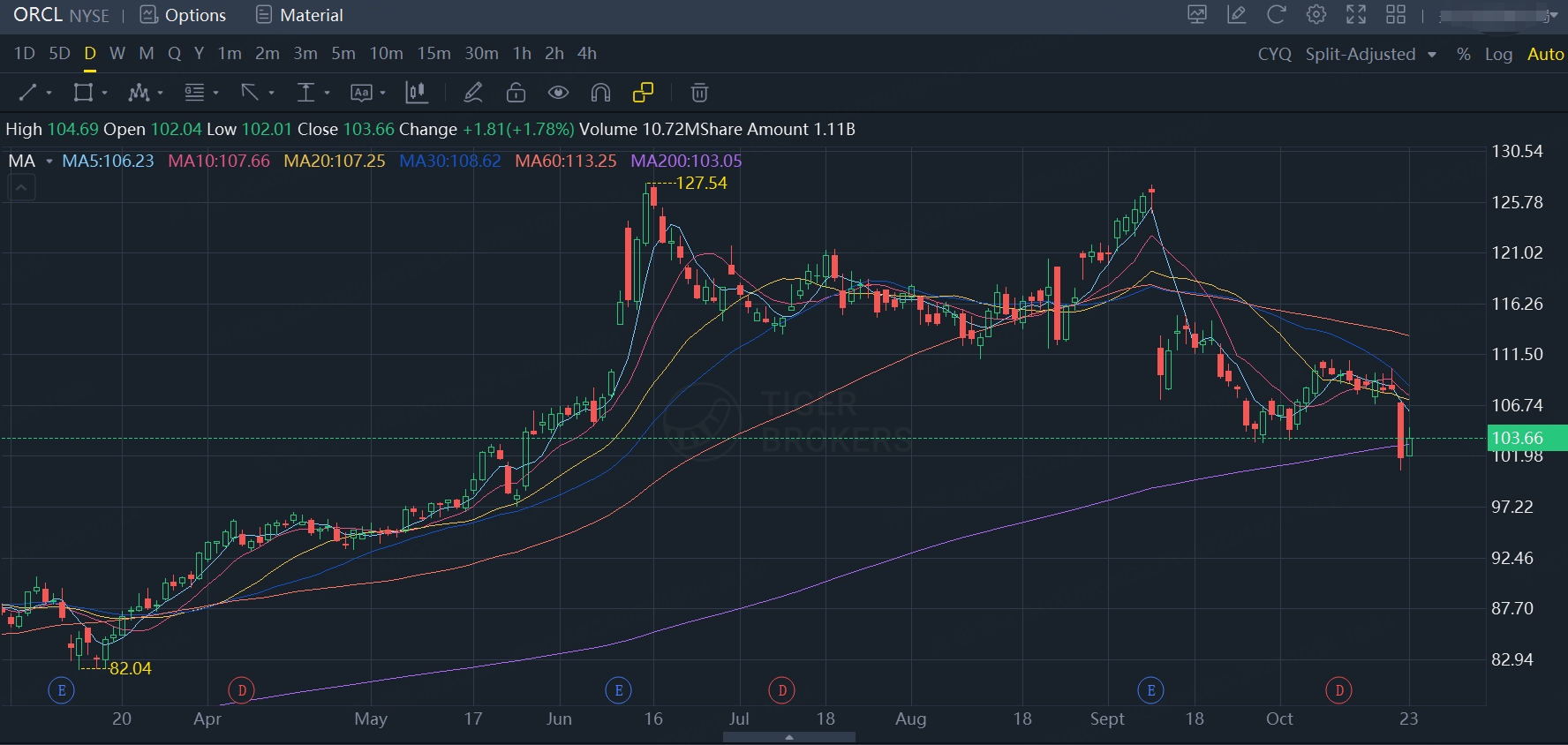The image size is (1568, 745).
Task: Click the pencil brush drawing icon
Action: [x=473, y=93]
